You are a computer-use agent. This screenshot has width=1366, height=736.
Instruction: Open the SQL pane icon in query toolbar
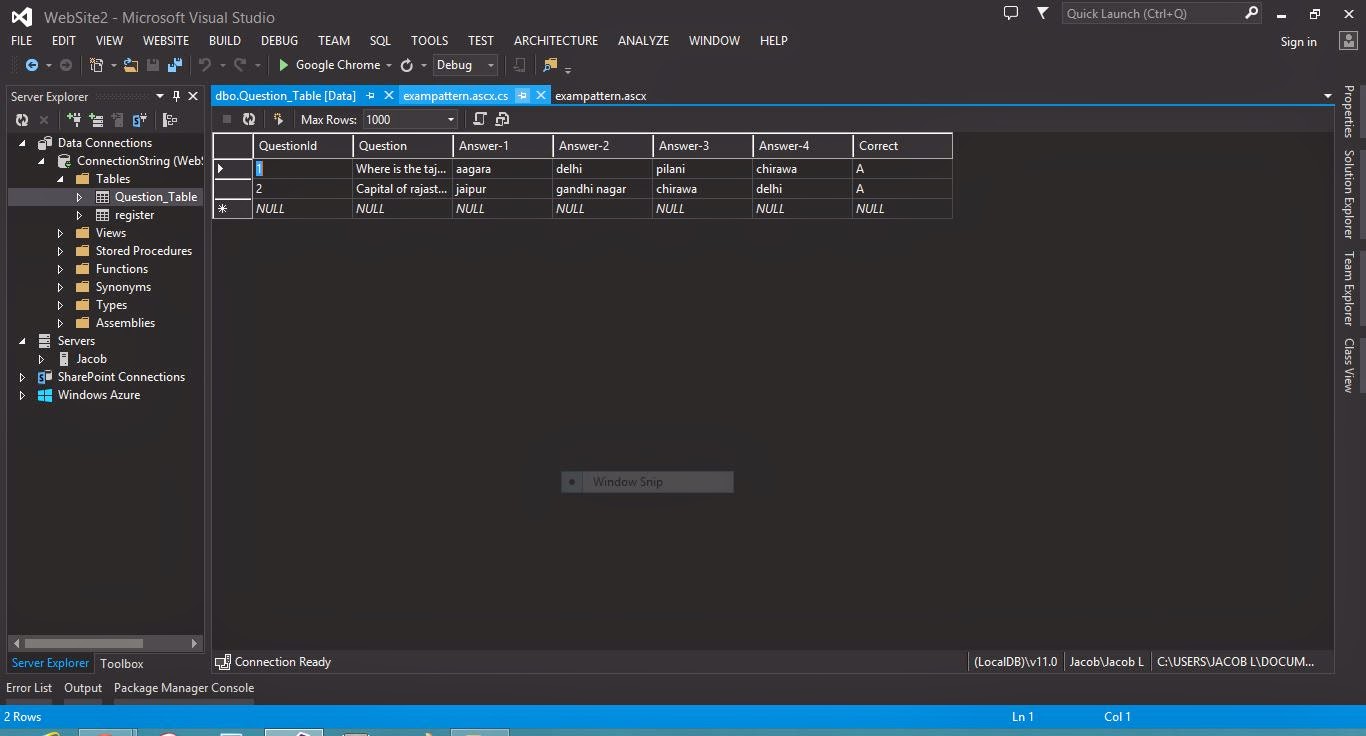pos(481,119)
